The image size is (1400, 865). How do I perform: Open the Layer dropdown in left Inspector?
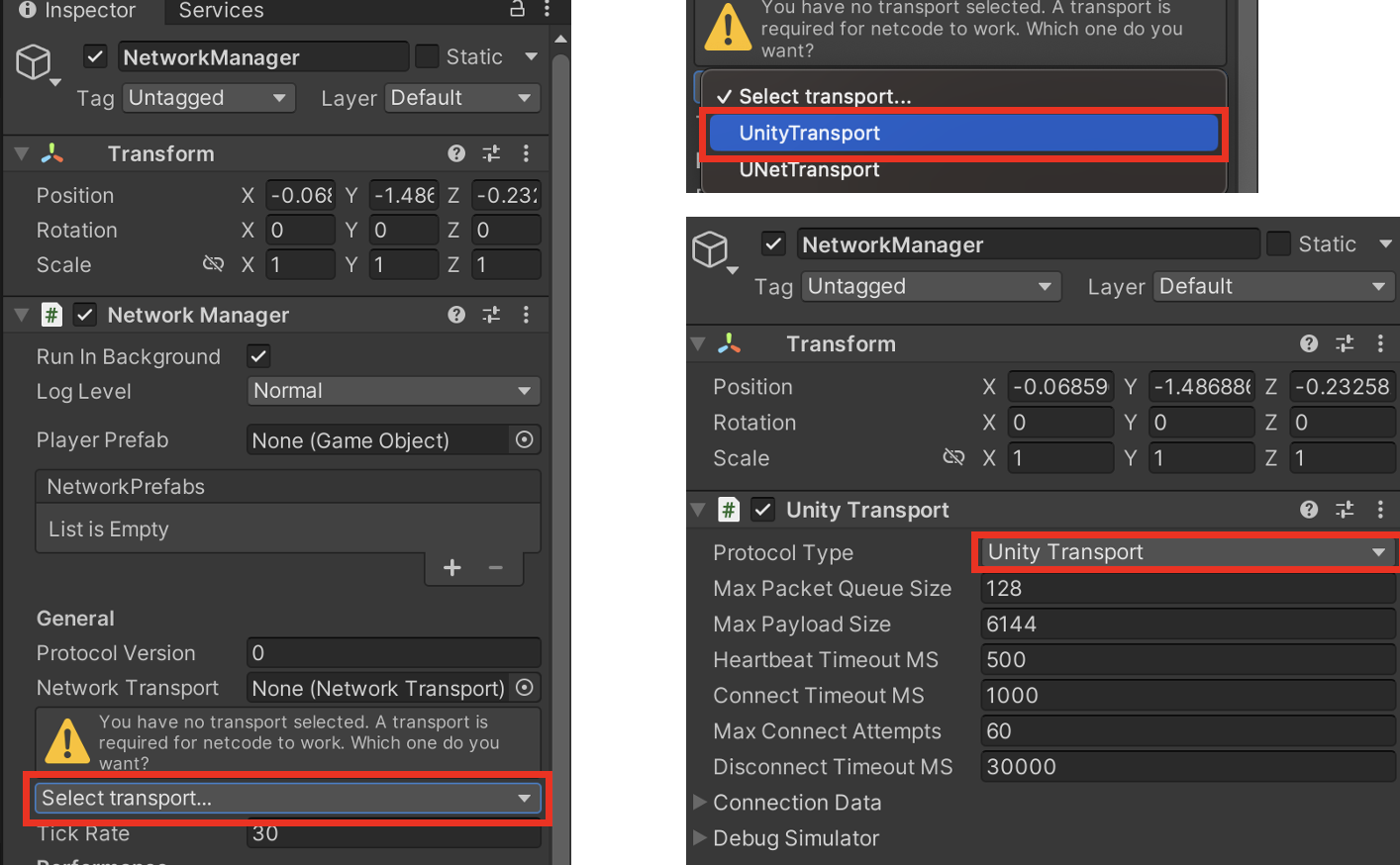(462, 98)
